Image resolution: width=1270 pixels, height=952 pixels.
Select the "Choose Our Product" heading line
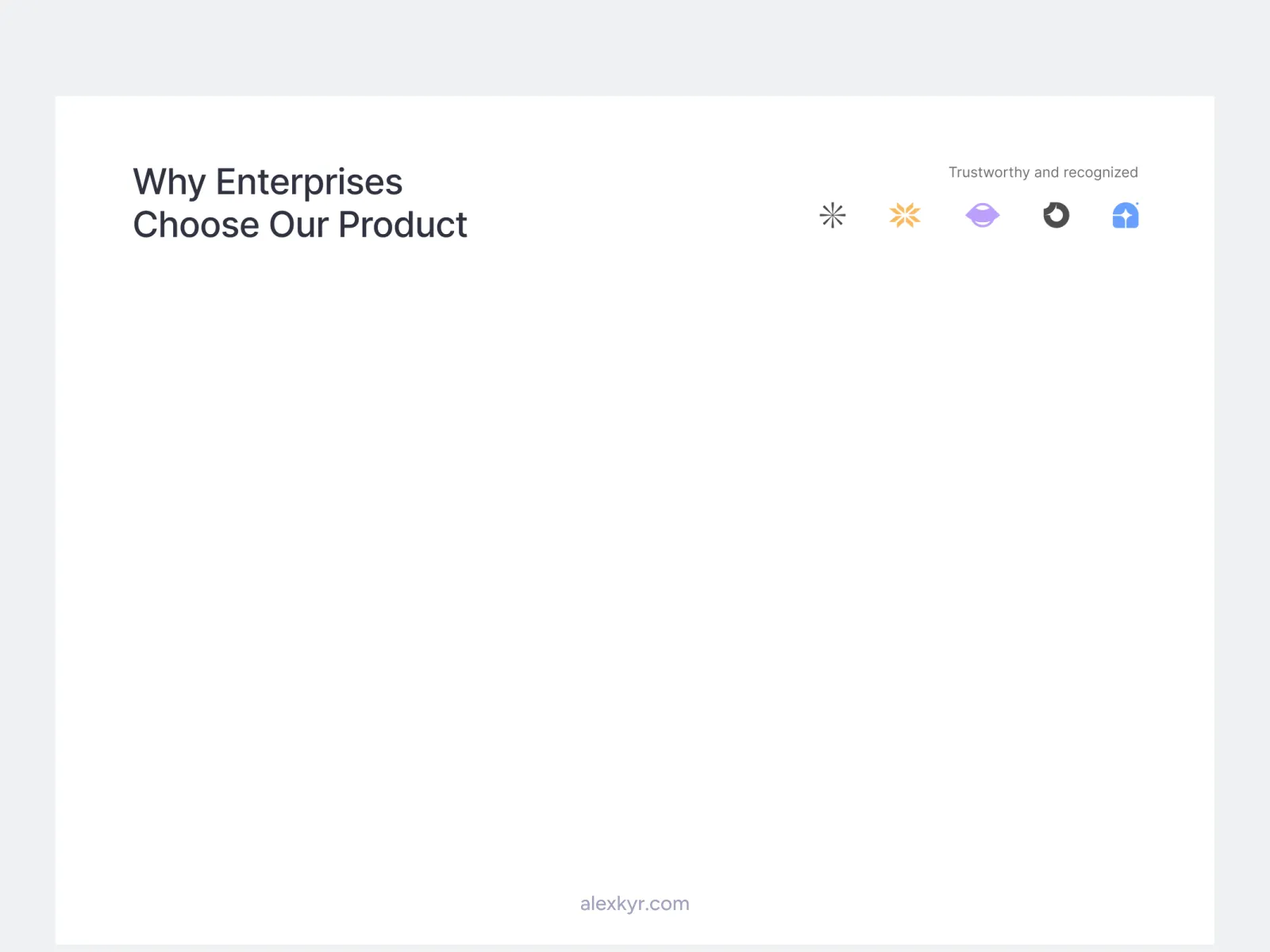click(300, 225)
